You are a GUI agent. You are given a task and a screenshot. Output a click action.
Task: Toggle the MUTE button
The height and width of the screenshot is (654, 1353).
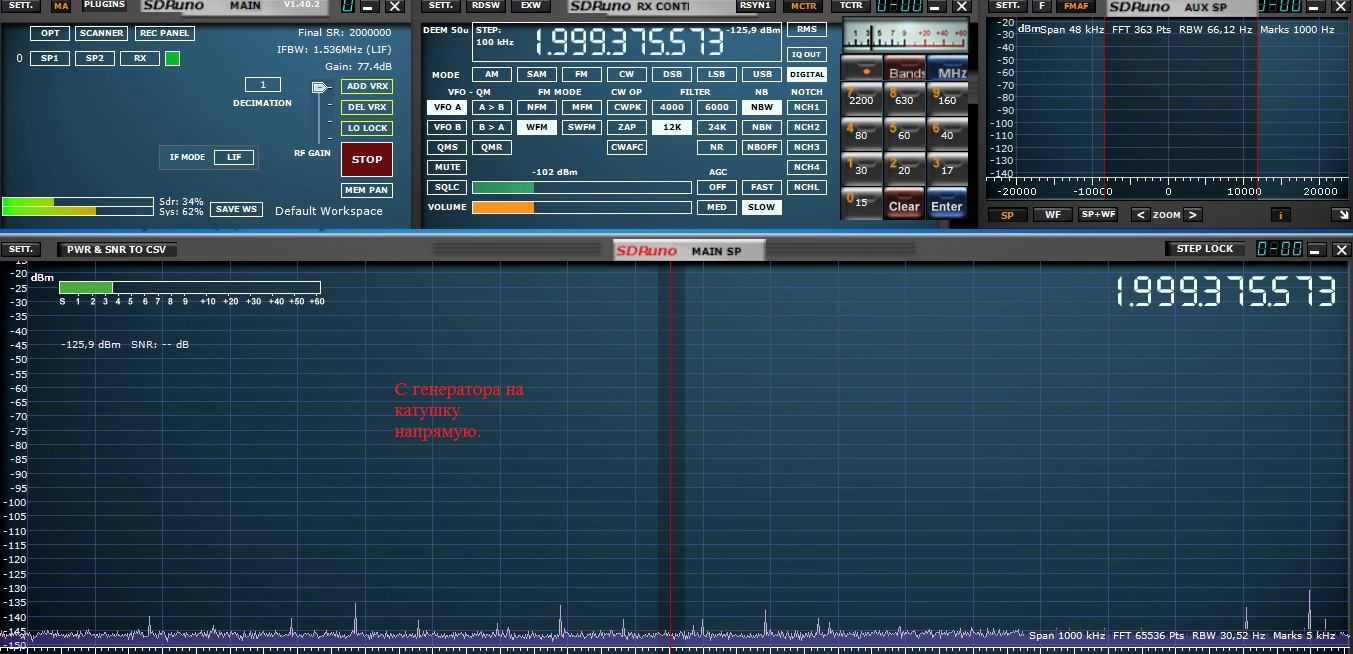tap(447, 167)
